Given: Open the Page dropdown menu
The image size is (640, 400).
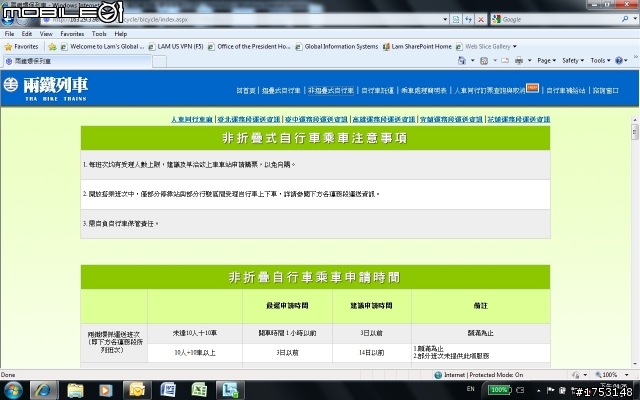Looking at the screenshot, I should [x=547, y=60].
